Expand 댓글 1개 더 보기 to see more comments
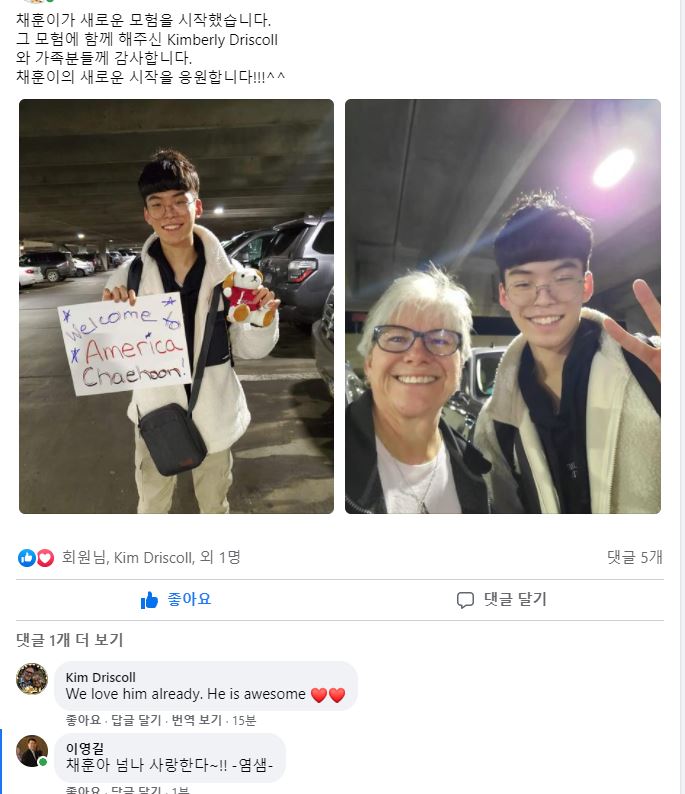Image resolution: width=685 pixels, height=794 pixels. pyautogui.click(x=70, y=640)
